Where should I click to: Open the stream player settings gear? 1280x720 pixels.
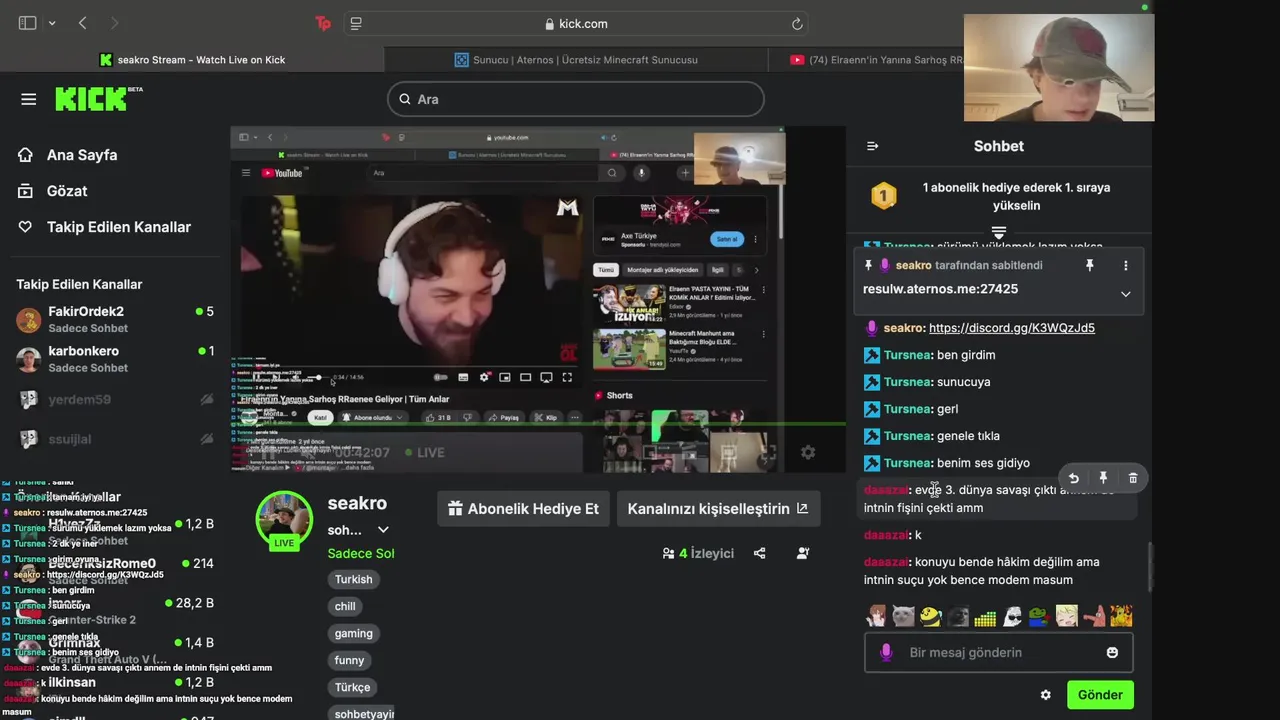point(808,452)
